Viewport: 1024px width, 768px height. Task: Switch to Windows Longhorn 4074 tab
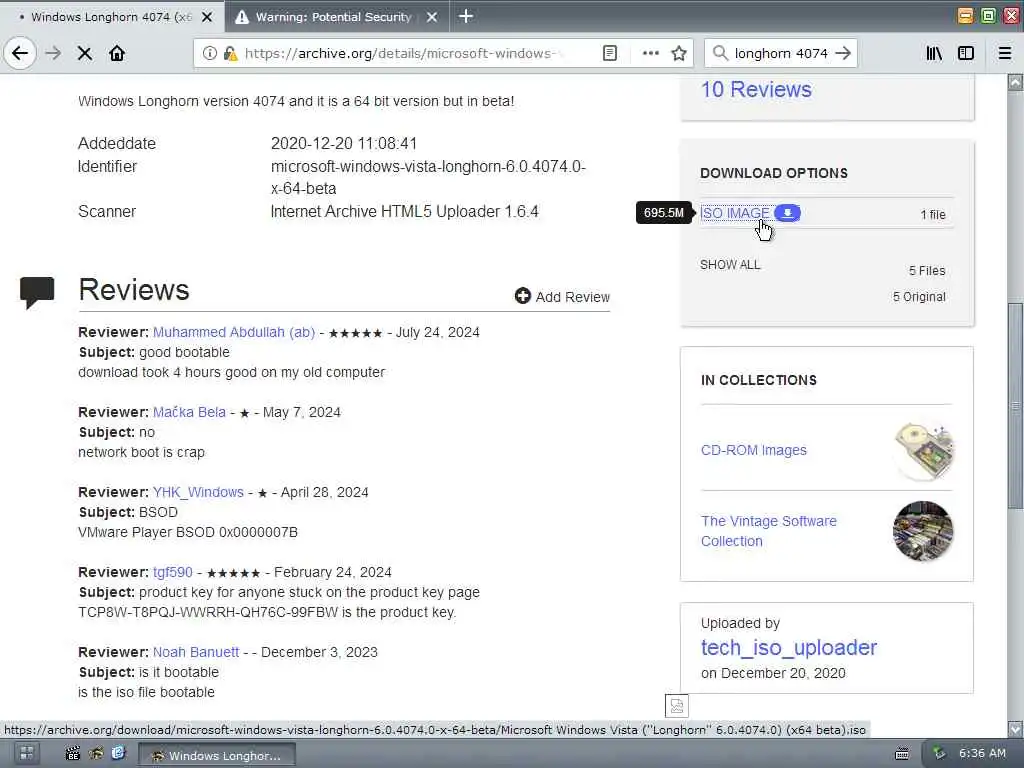112,16
